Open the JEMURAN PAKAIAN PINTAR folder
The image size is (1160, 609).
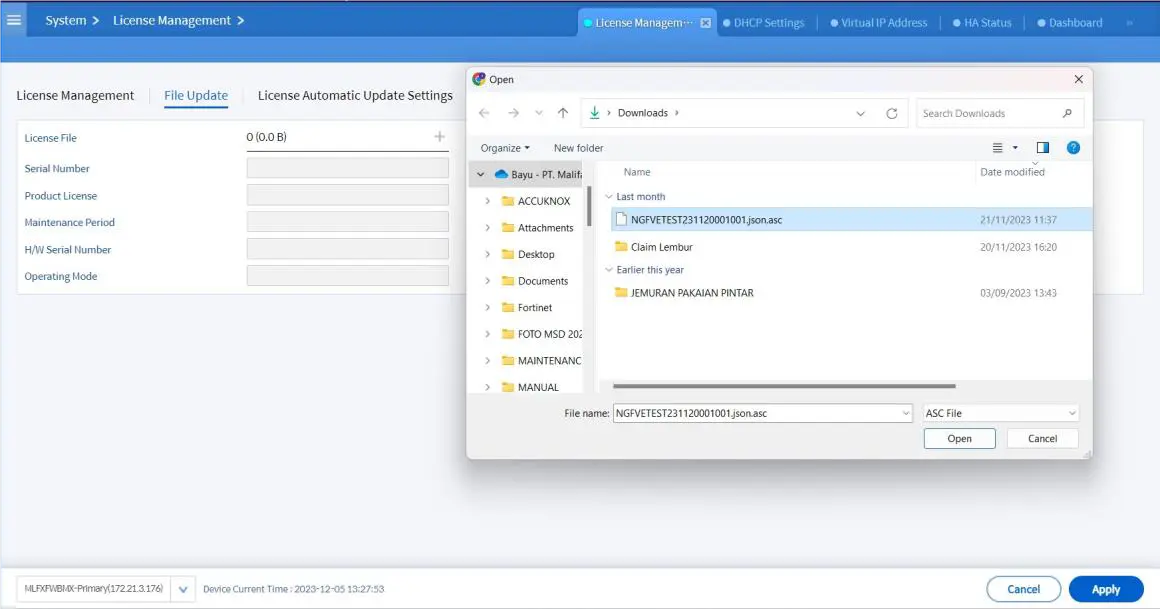click(684, 293)
